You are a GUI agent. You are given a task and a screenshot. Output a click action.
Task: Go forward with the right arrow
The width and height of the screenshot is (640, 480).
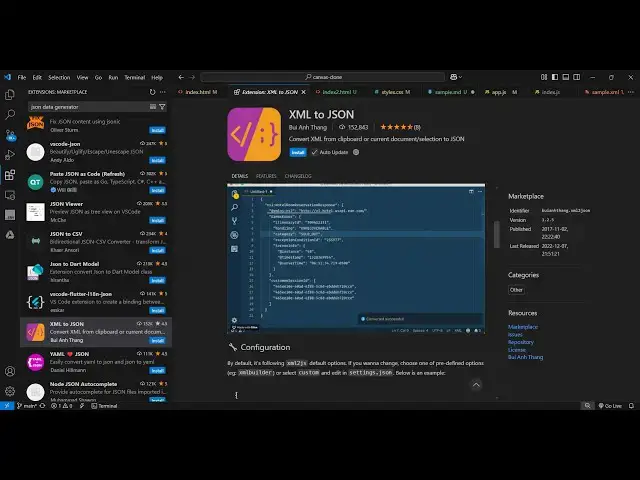pyautogui.click(x=192, y=77)
